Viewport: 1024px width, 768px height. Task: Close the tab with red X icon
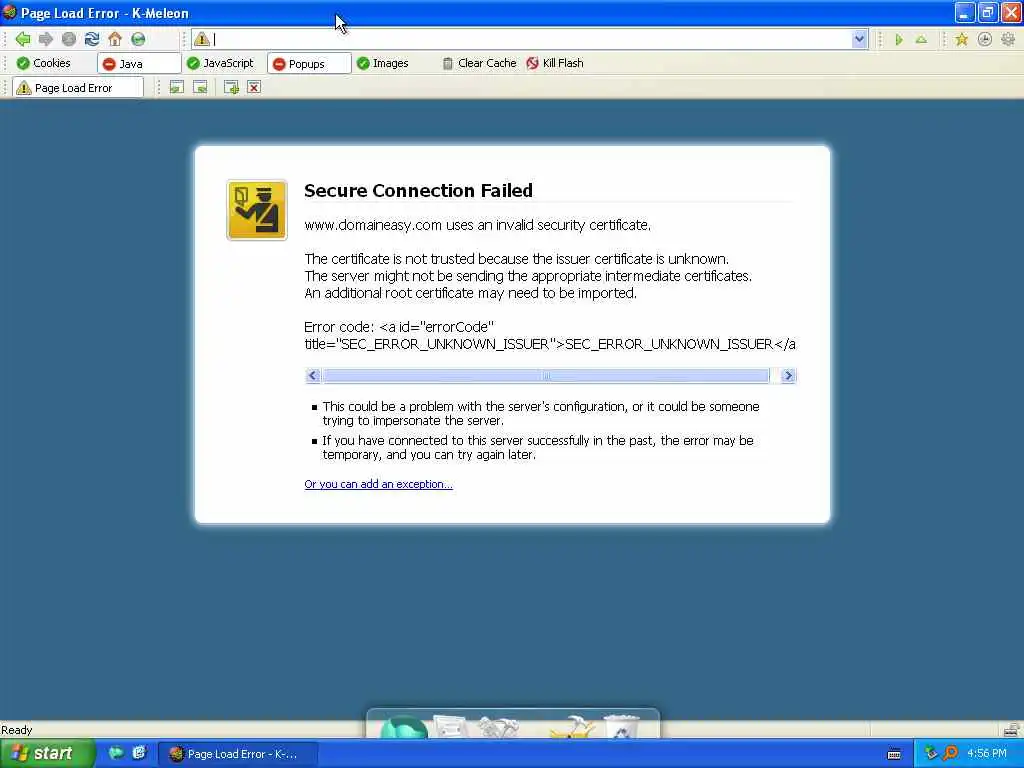(254, 88)
